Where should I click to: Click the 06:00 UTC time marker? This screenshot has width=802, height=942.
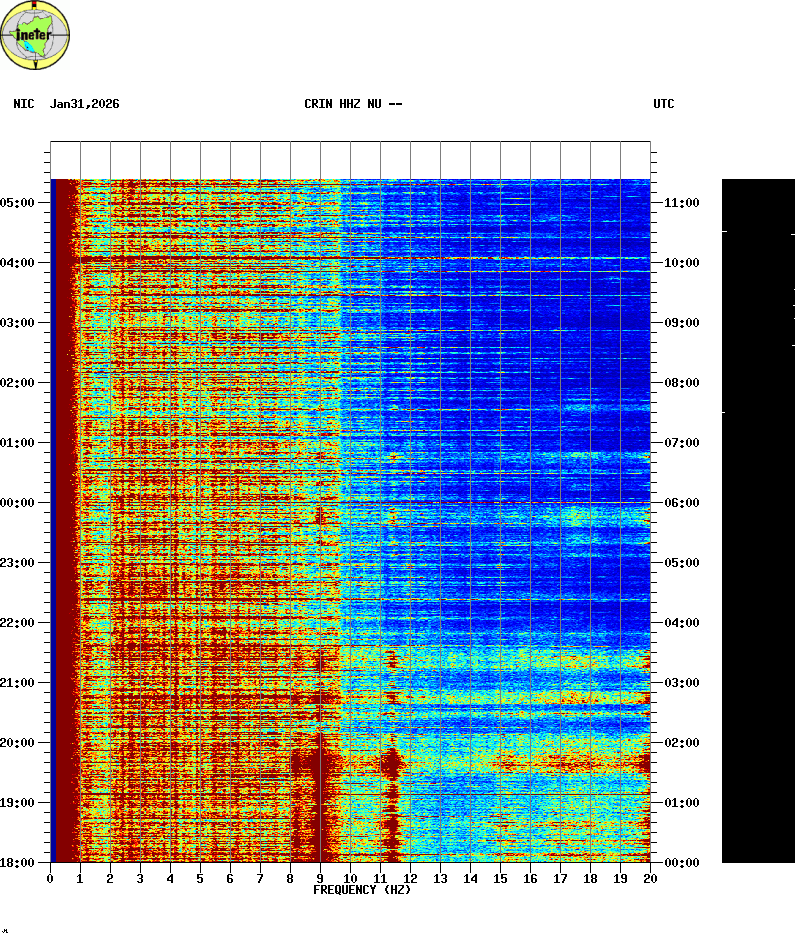[x=681, y=503]
